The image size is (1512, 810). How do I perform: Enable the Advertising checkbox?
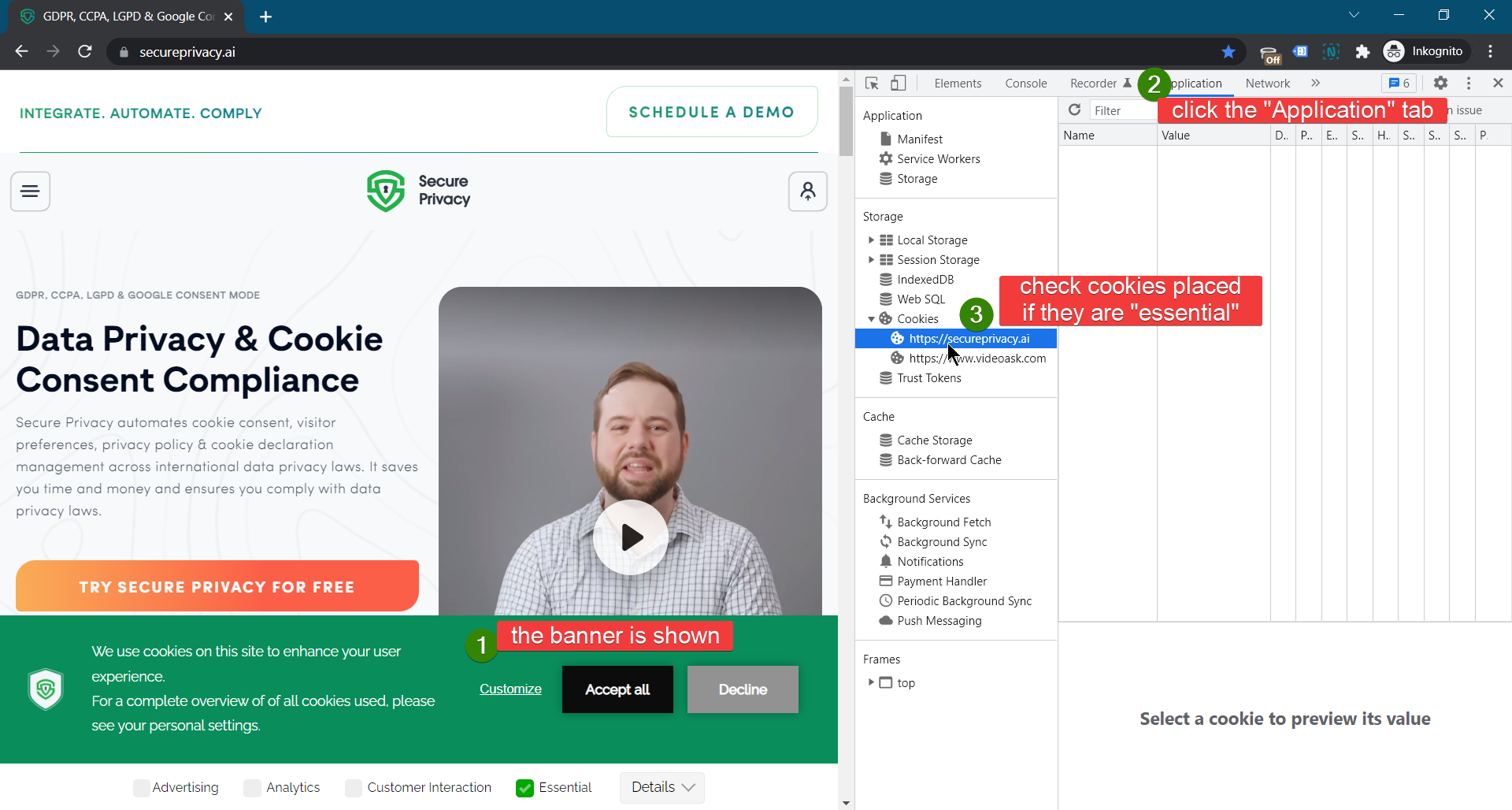point(142,788)
